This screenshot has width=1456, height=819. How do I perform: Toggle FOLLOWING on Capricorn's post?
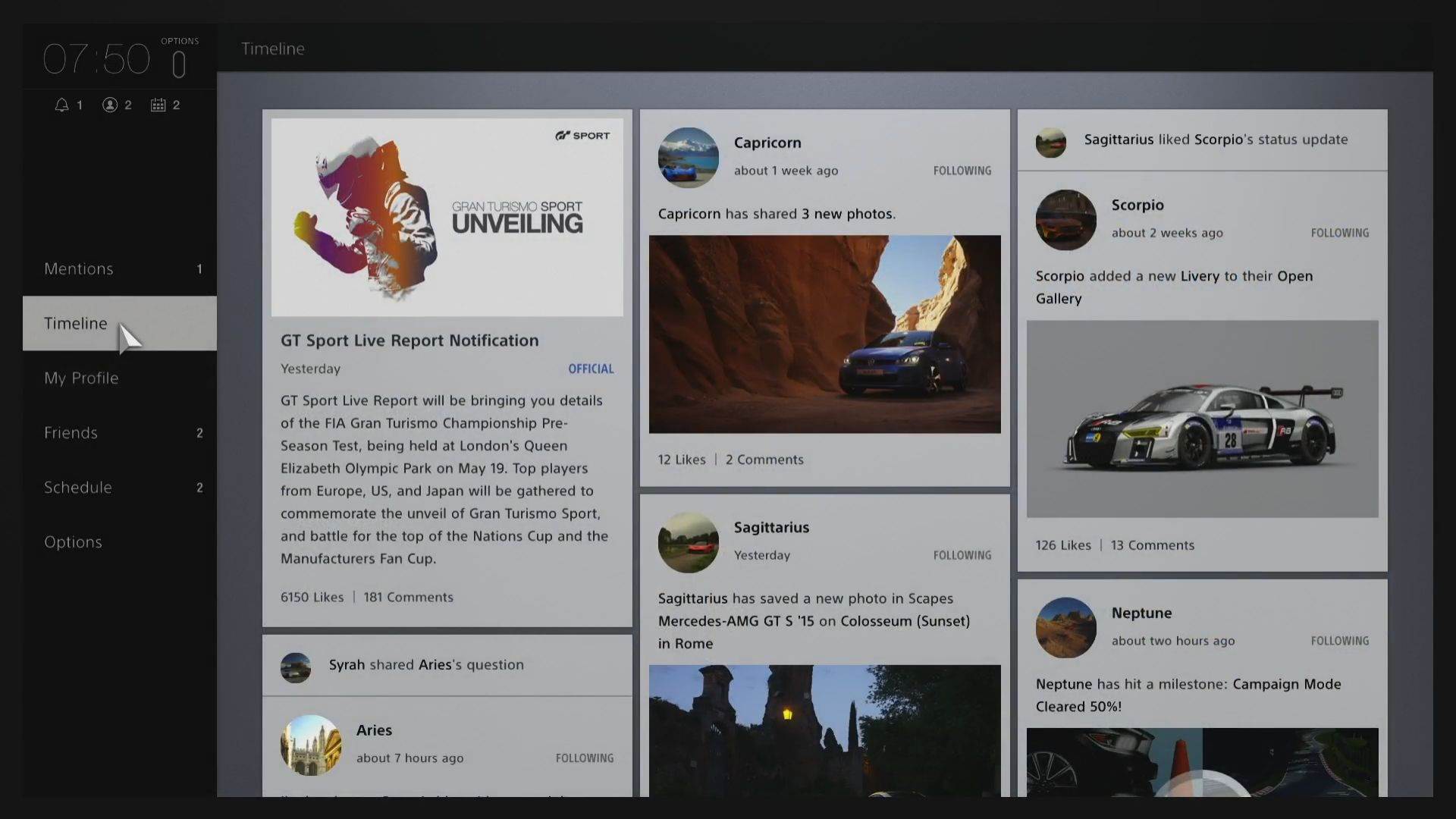pyautogui.click(x=962, y=171)
